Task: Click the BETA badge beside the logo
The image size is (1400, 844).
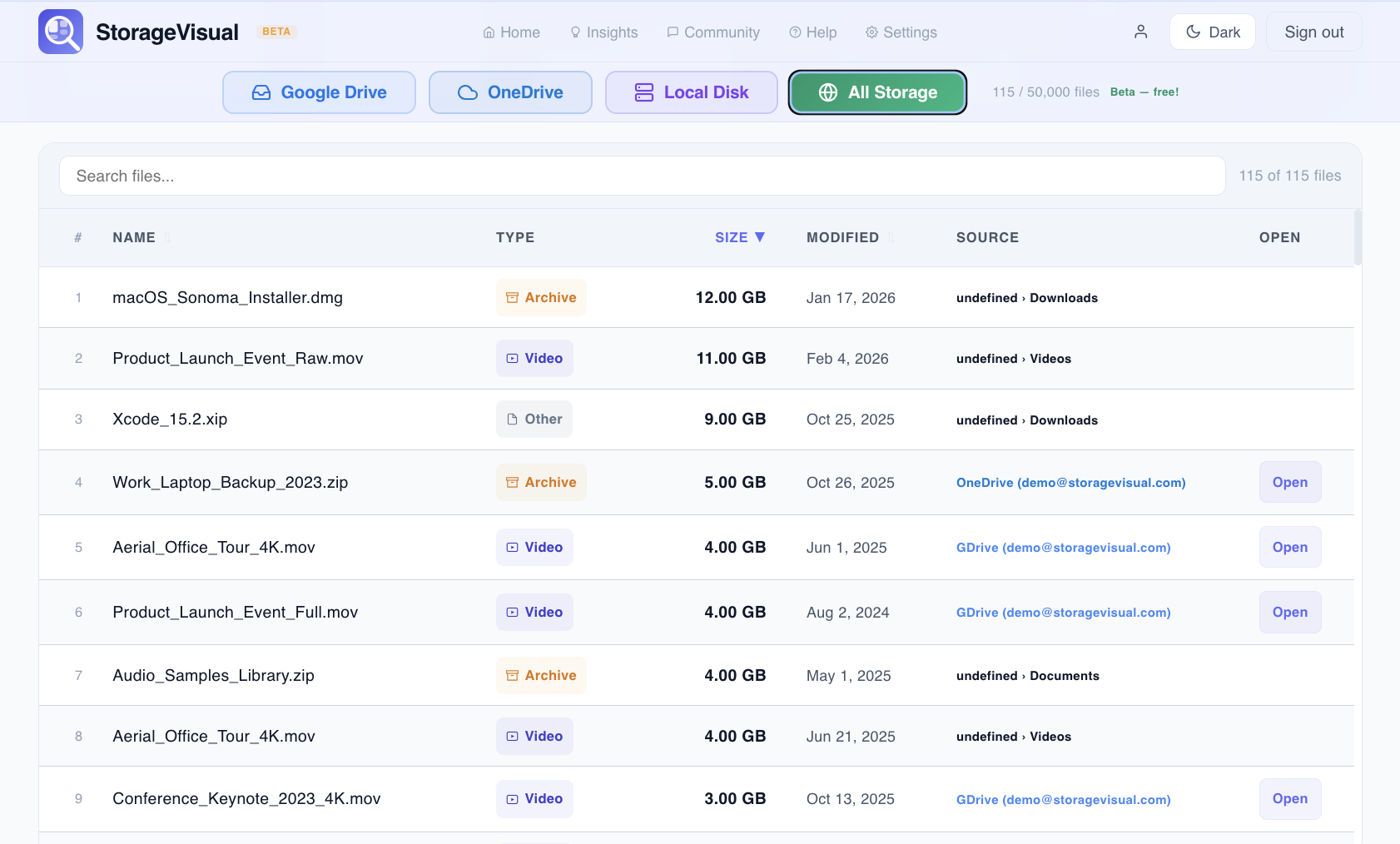Action: [x=276, y=32]
